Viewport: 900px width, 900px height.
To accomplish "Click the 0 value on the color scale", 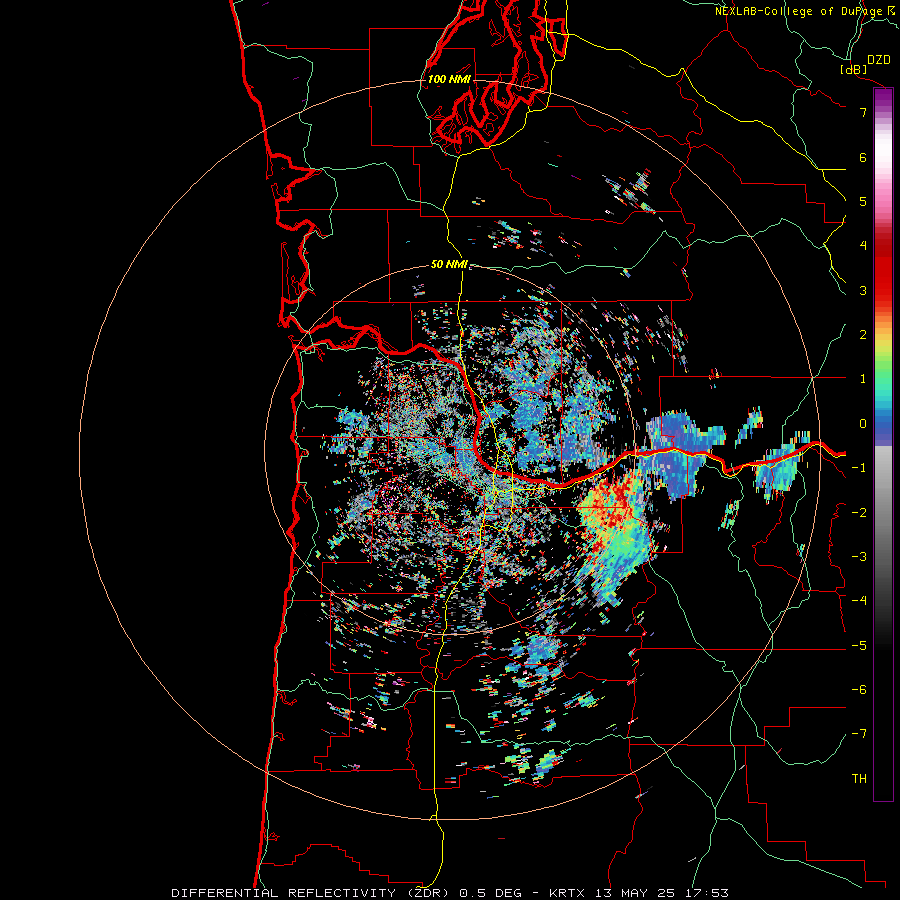I will pyautogui.click(x=863, y=424).
